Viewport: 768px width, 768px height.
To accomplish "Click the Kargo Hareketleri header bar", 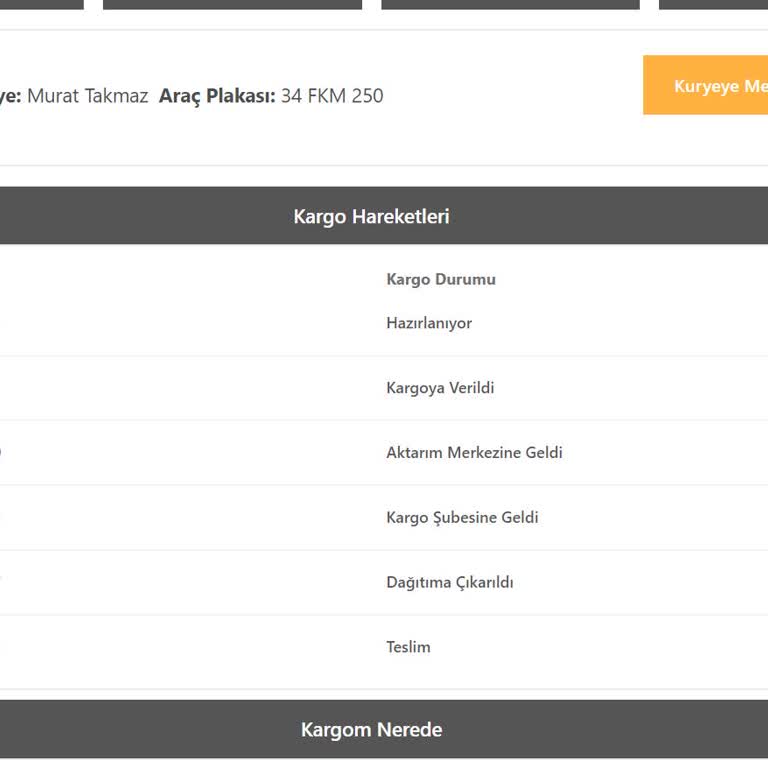I will tap(384, 216).
